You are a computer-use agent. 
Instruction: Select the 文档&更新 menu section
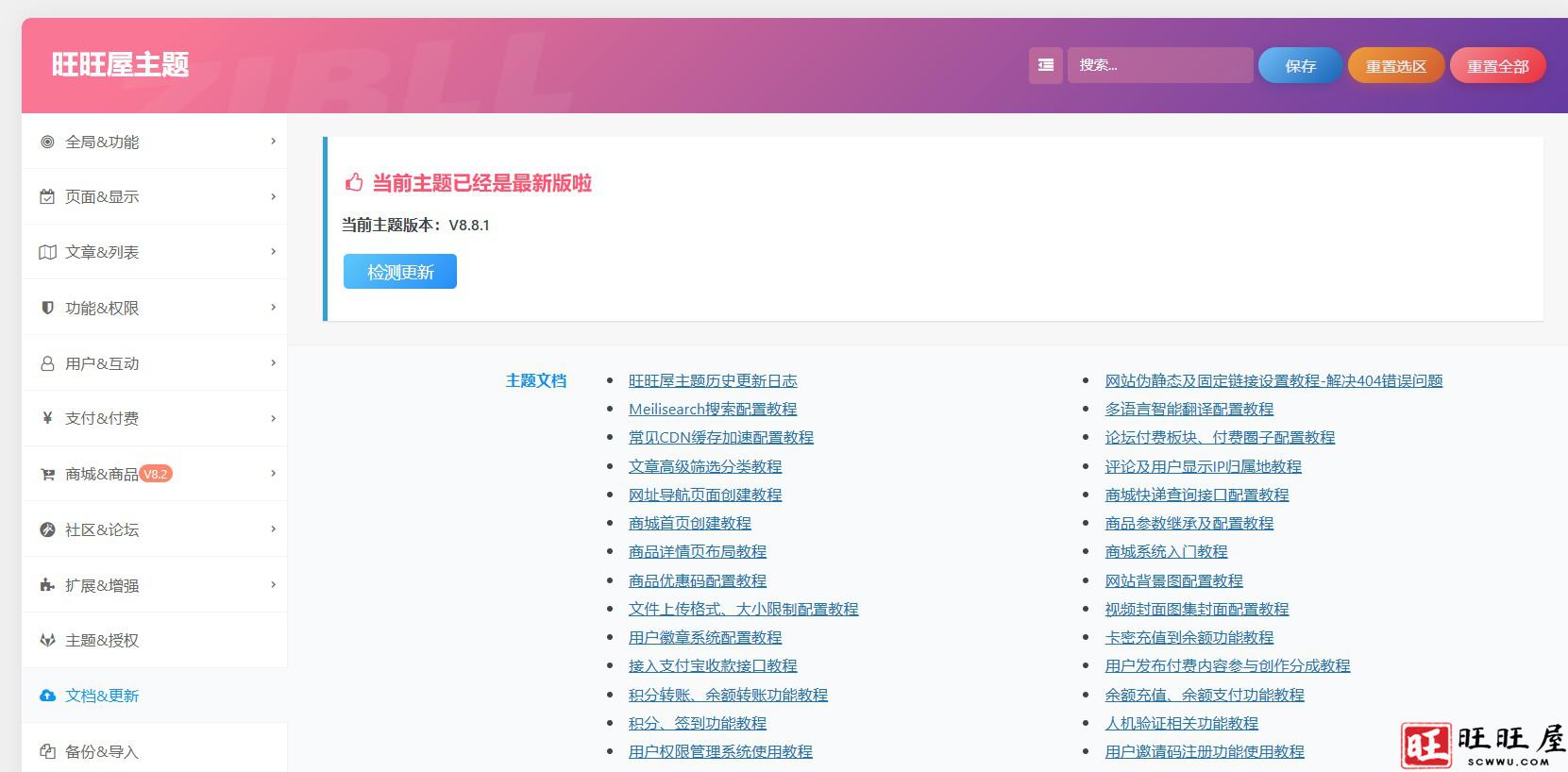point(154,696)
